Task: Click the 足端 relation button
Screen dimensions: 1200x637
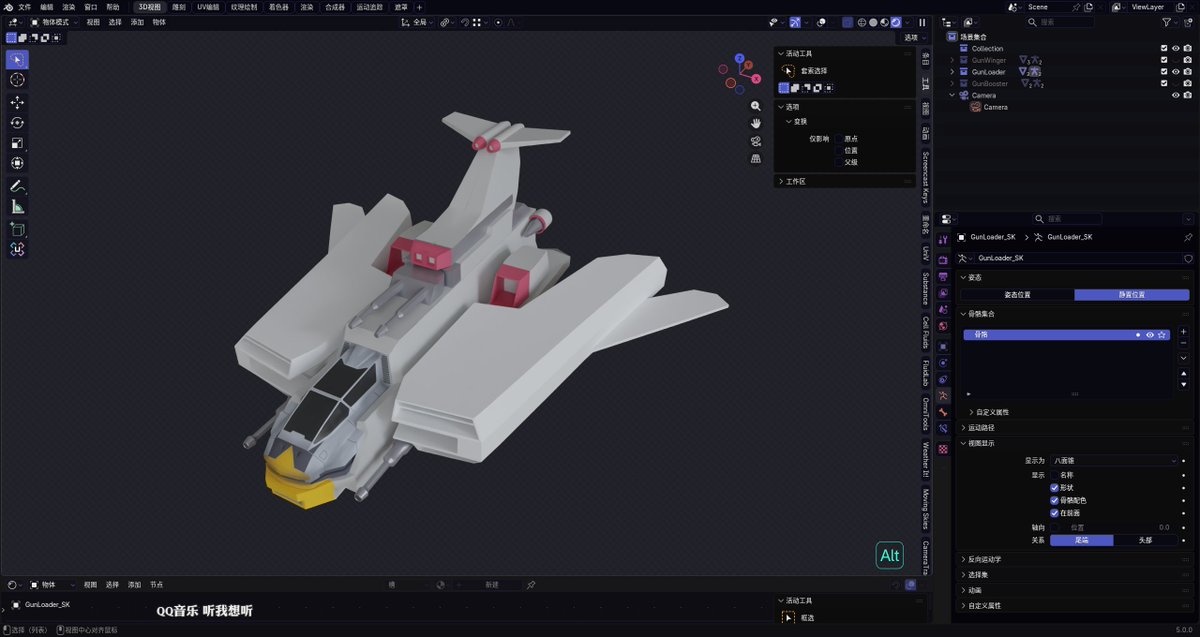Action: click(x=1081, y=539)
